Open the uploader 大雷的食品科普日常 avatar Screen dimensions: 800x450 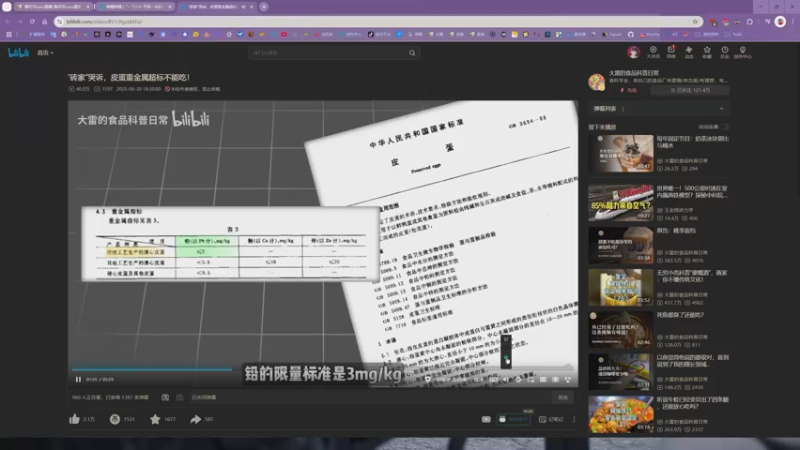pos(596,82)
